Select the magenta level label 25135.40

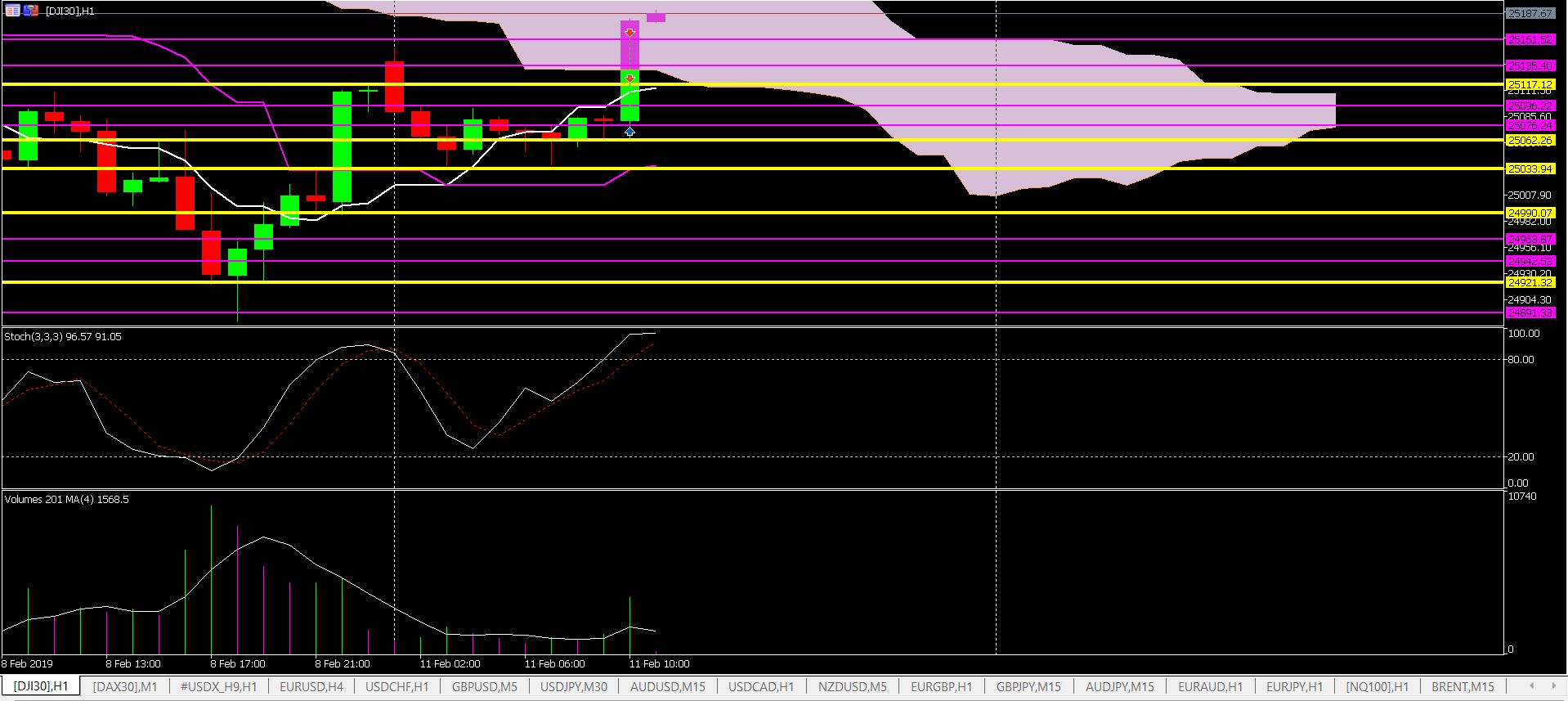(x=1530, y=65)
